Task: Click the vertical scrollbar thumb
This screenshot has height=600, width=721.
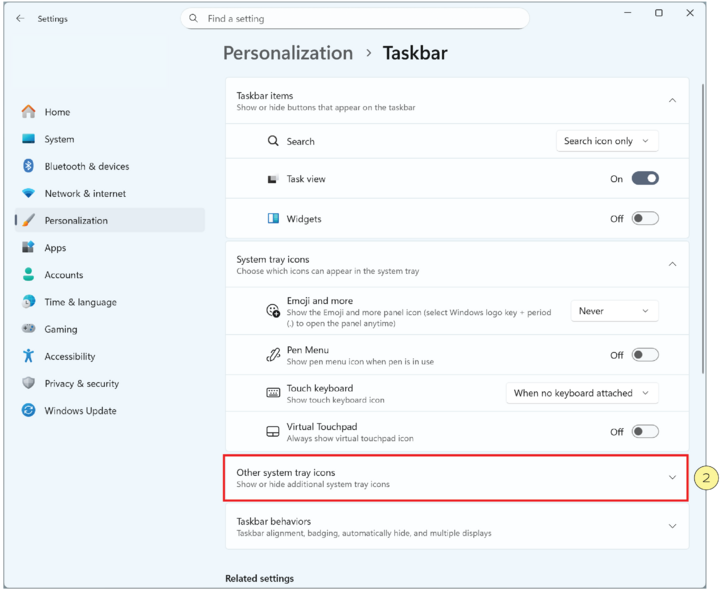Action: tap(703, 229)
